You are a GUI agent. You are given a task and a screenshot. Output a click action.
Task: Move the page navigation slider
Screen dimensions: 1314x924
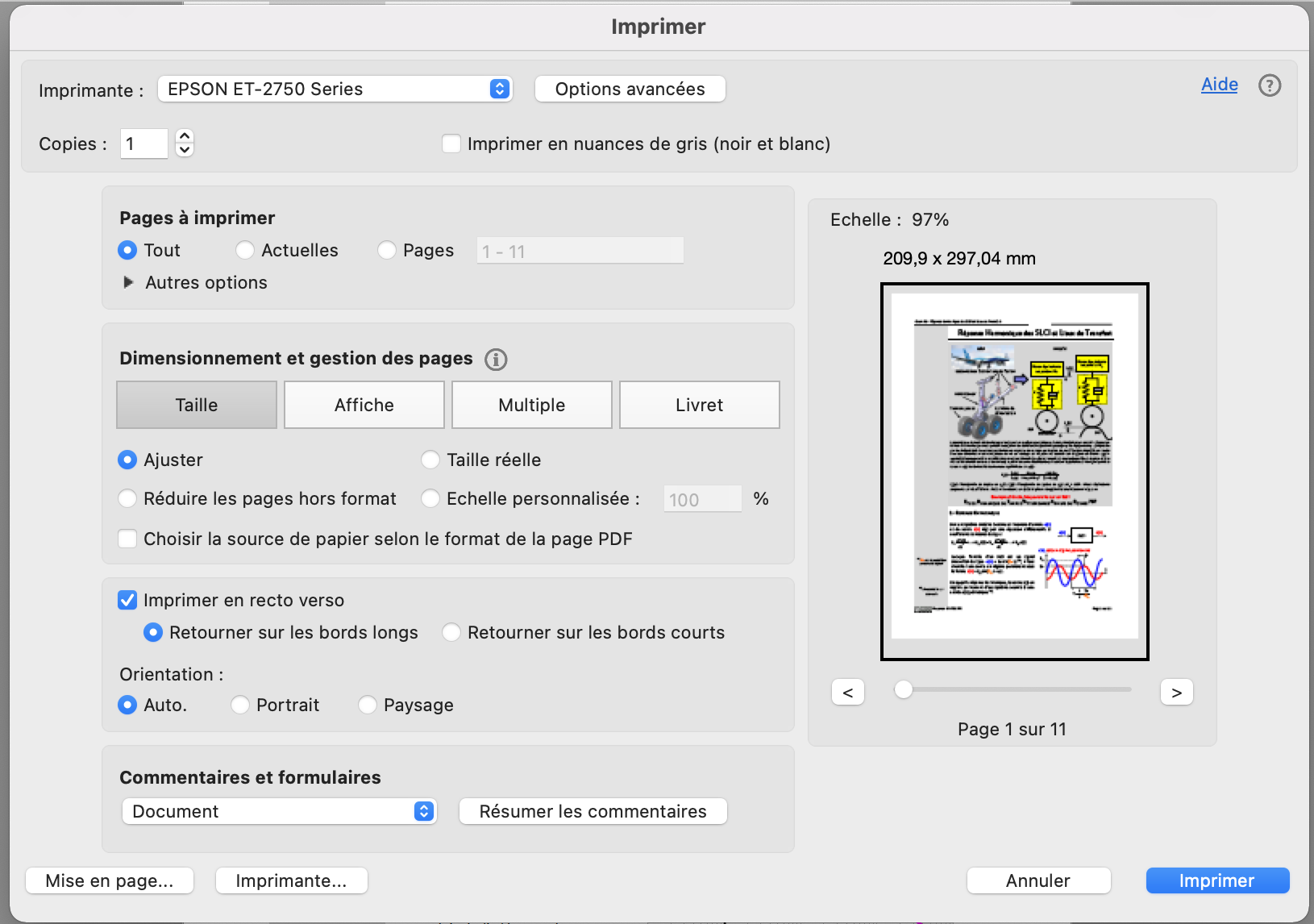coord(904,690)
